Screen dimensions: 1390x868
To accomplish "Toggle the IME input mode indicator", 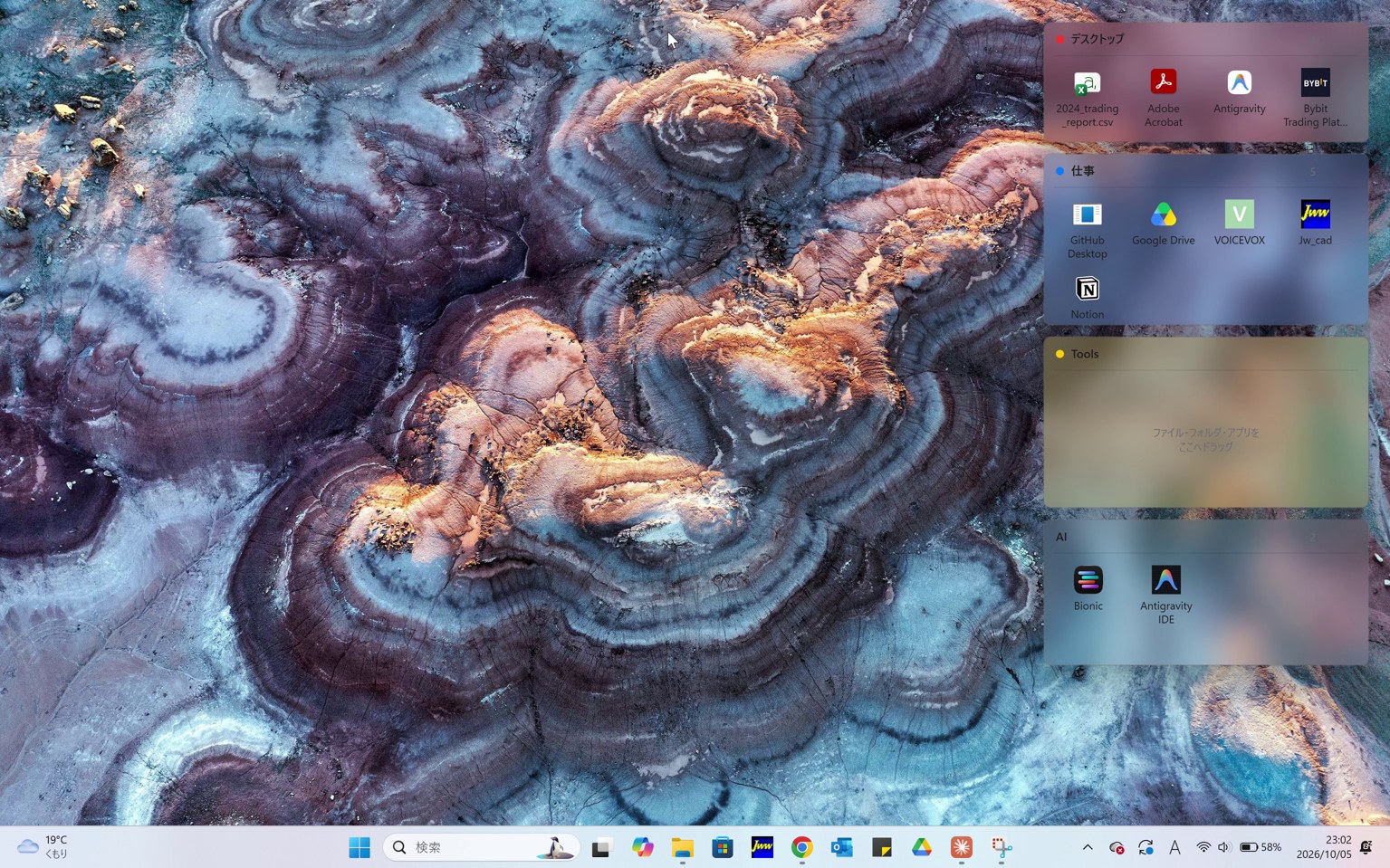I will point(1174,847).
